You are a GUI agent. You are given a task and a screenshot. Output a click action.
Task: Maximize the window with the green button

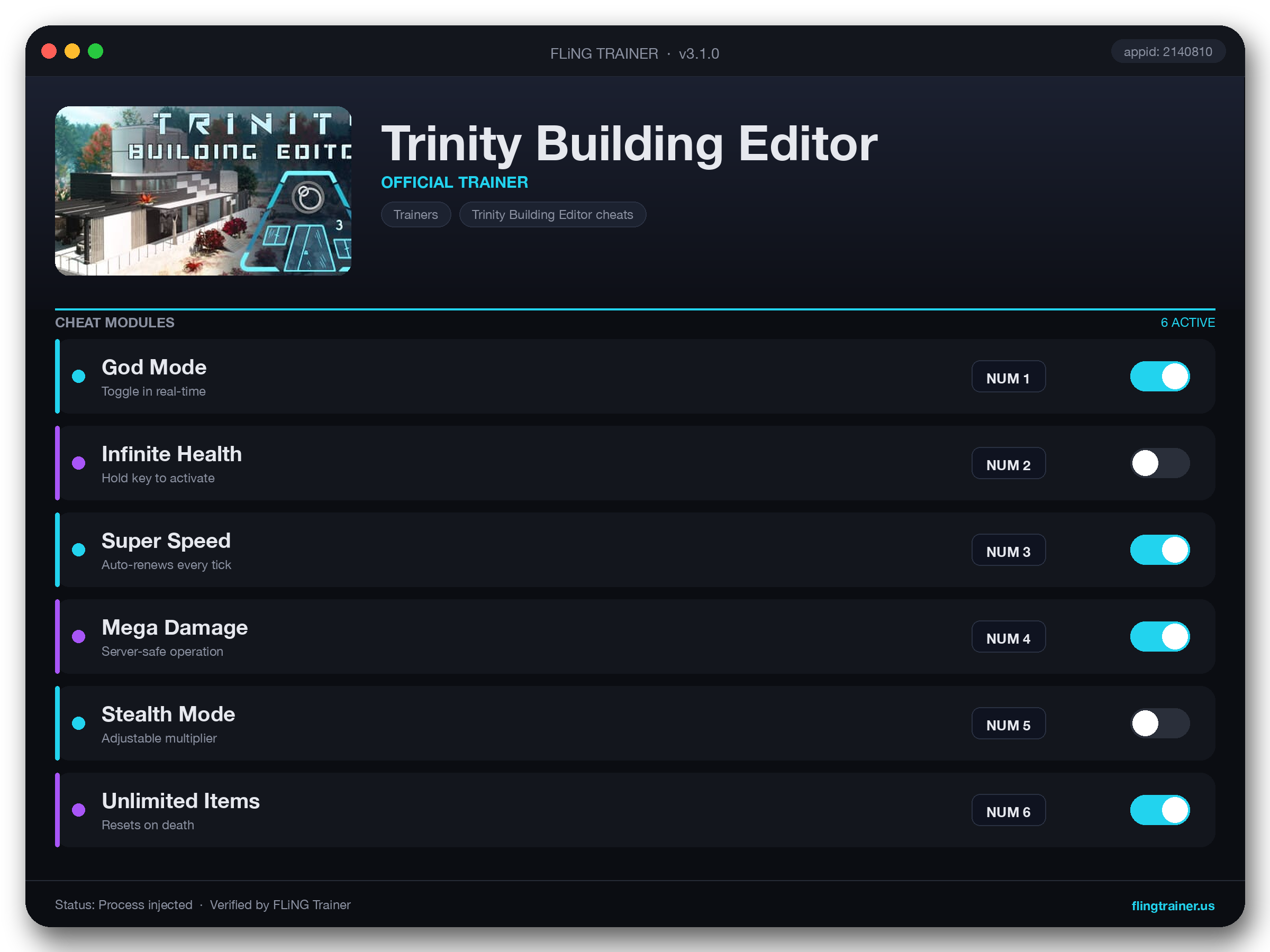95,51
